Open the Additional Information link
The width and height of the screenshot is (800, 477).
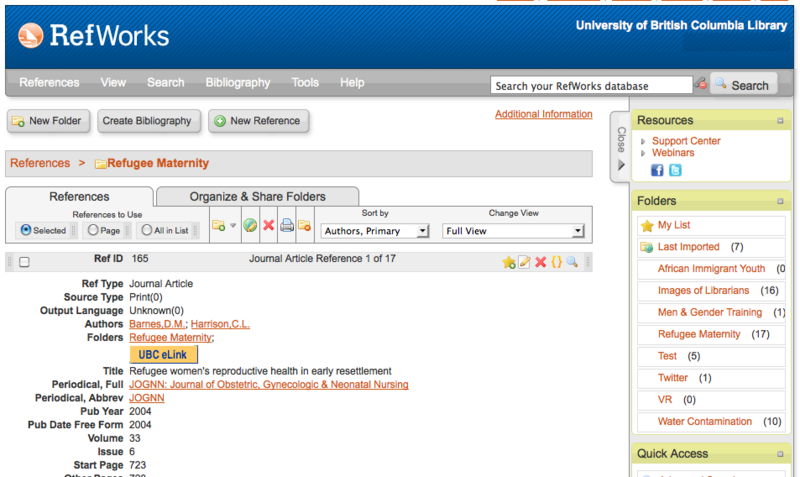[x=543, y=114]
